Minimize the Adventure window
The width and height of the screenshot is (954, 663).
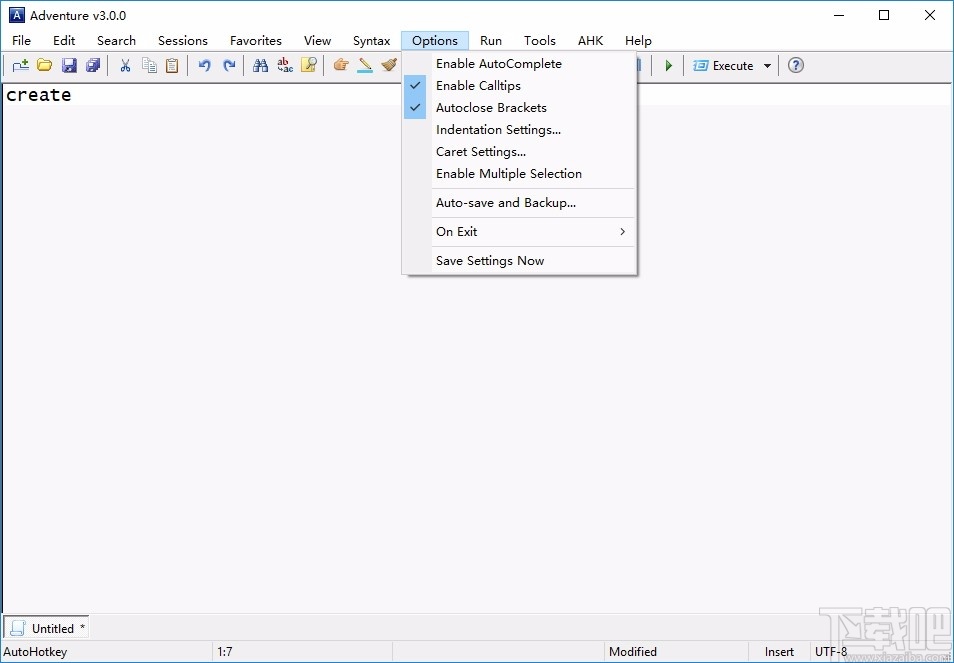(x=840, y=15)
